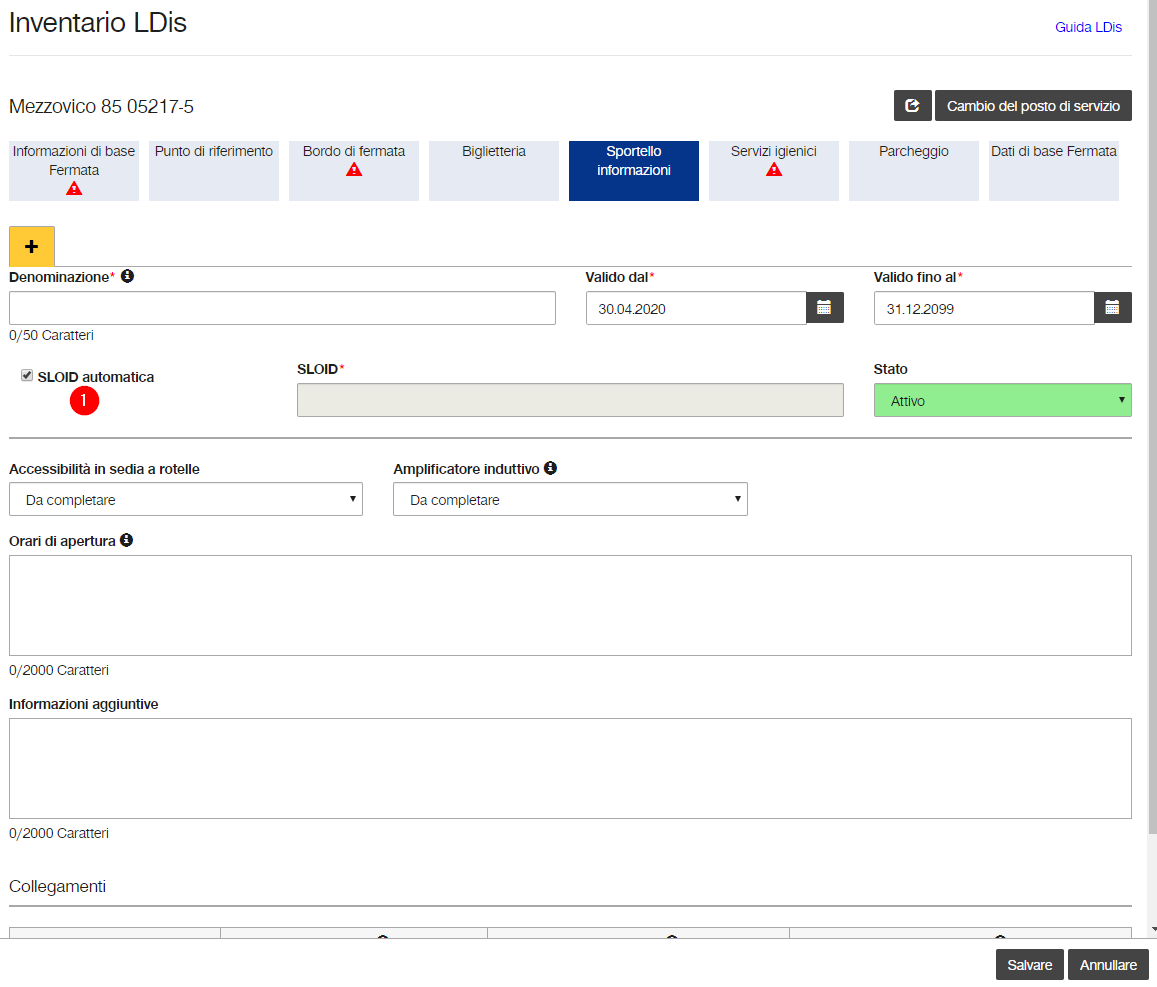Screen dimensions: 1157x987
Task: Click the yellow plus button to add entry
Action: tap(32, 246)
